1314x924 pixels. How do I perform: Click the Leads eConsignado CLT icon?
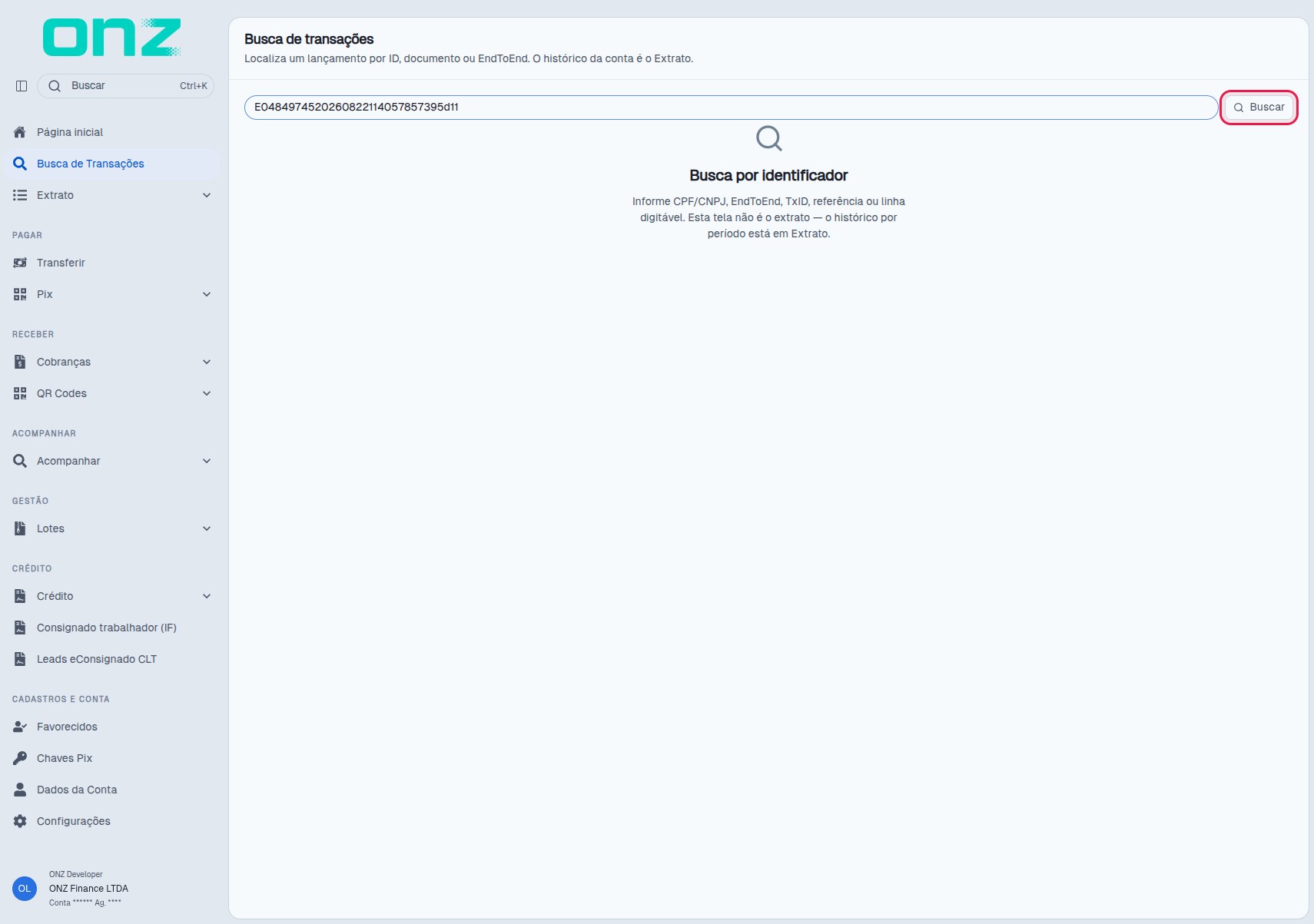(20, 659)
